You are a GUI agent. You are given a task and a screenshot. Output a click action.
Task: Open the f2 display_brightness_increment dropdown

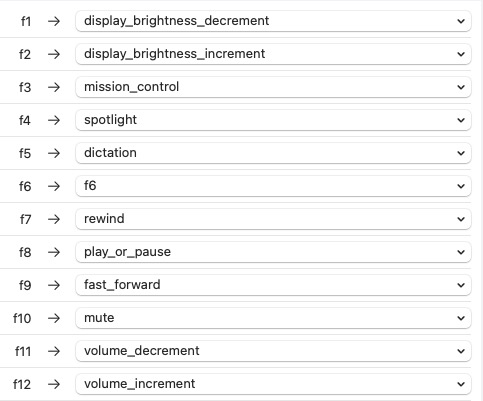(273, 54)
